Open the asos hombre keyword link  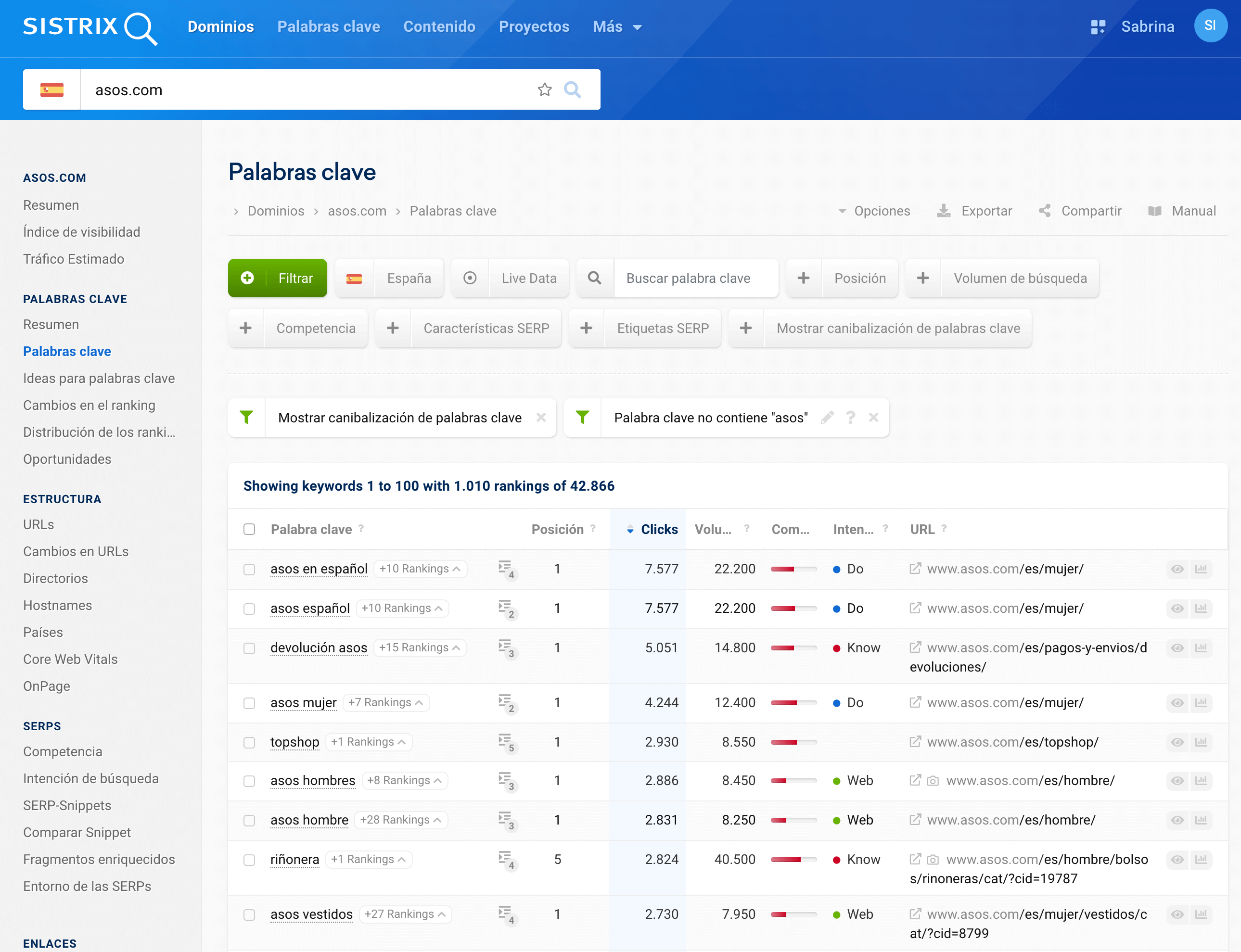309,820
